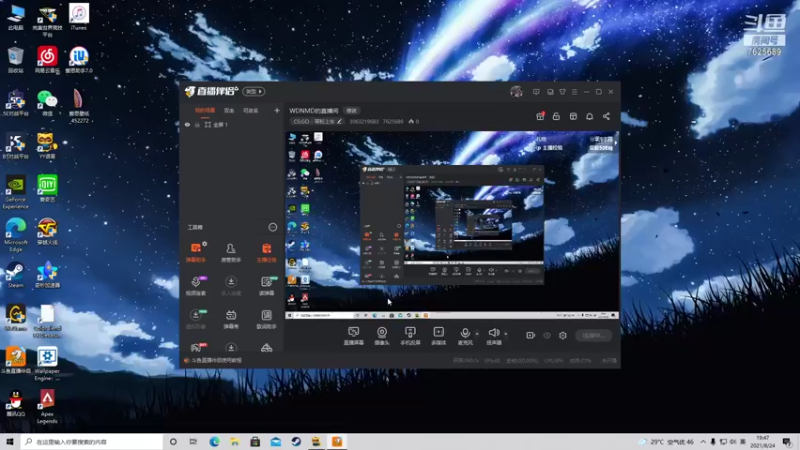This screenshot has width=800, height=450.
Task: Open the mode switch pill next to logo
Action: 253,91
